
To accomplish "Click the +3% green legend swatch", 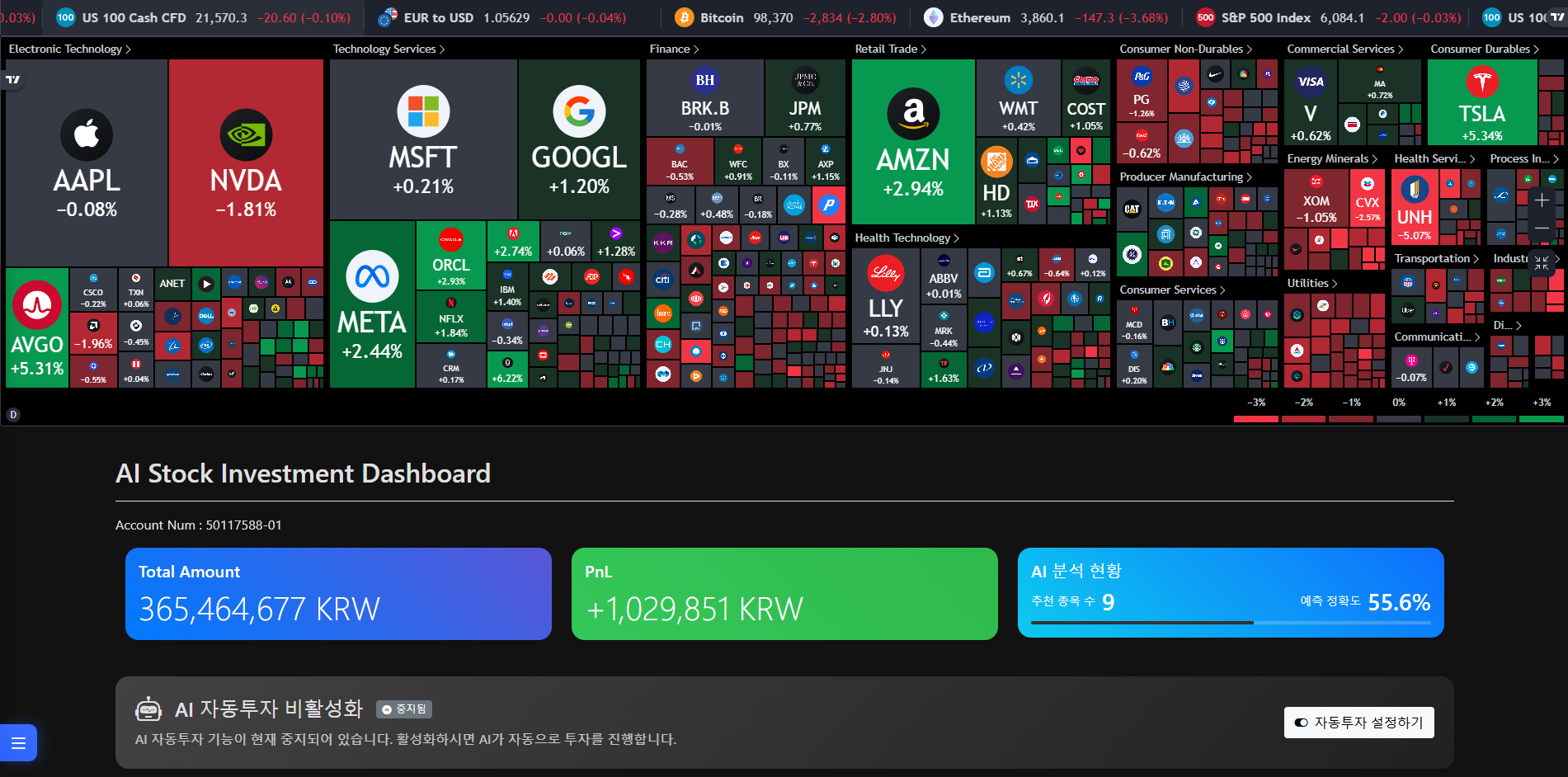I will 1542,419.
